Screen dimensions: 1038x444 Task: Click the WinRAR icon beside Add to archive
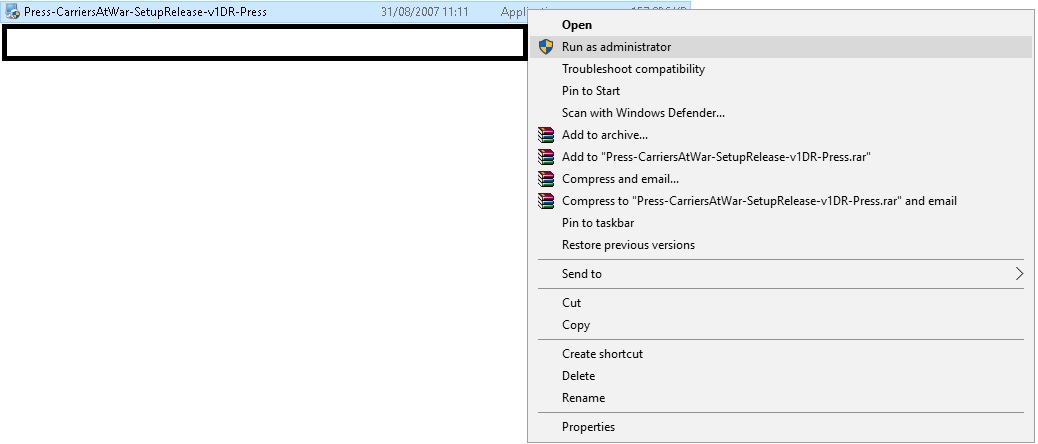click(545, 135)
